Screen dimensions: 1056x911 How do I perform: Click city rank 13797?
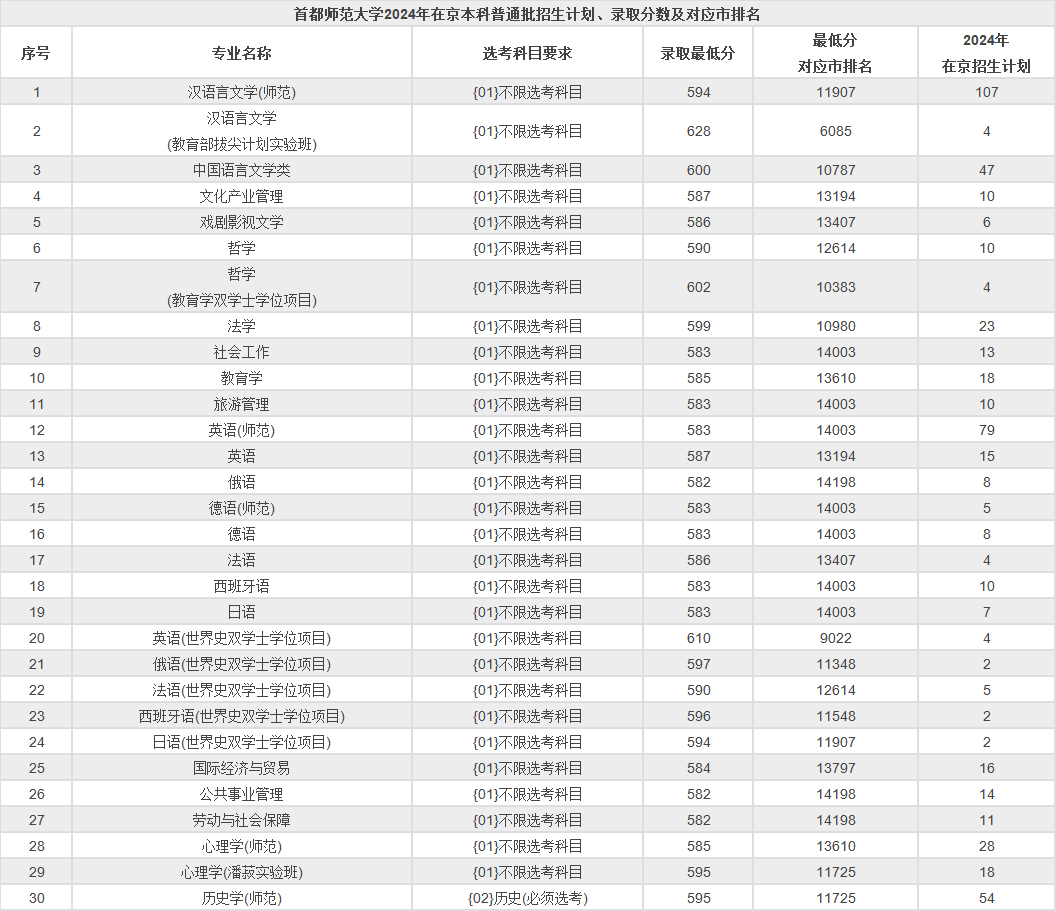[836, 768]
